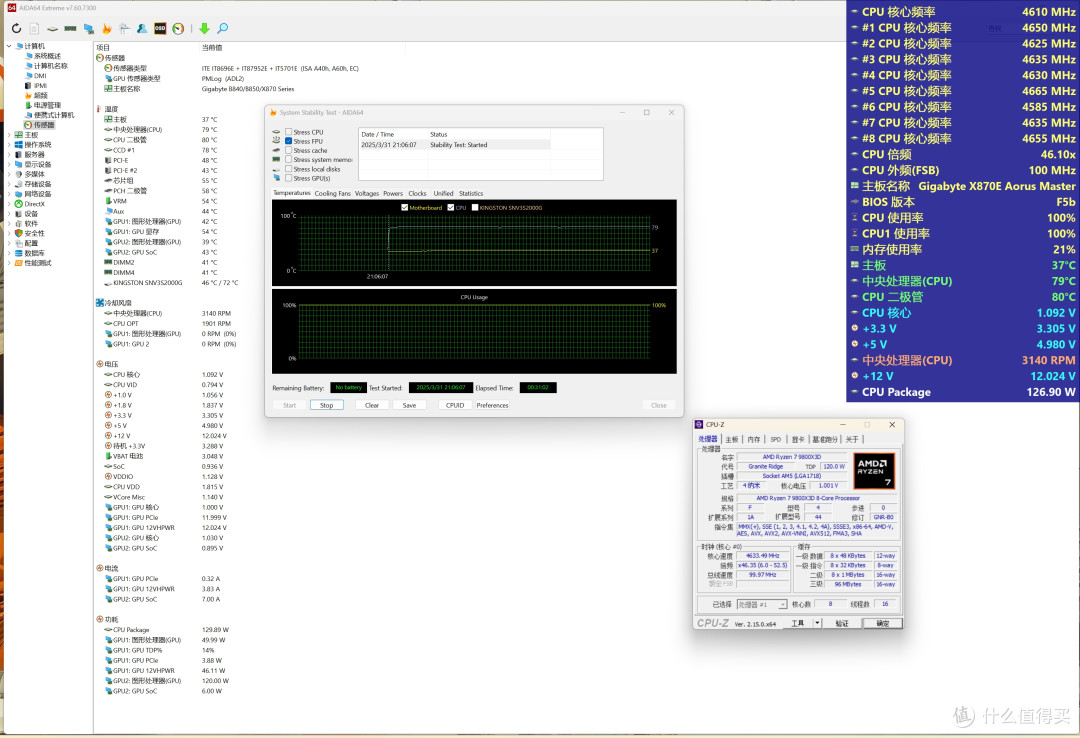Click the 温度 thermometer icon in sensor list
Viewport: 1080px width, 738px height.
pyautogui.click(x=99, y=109)
